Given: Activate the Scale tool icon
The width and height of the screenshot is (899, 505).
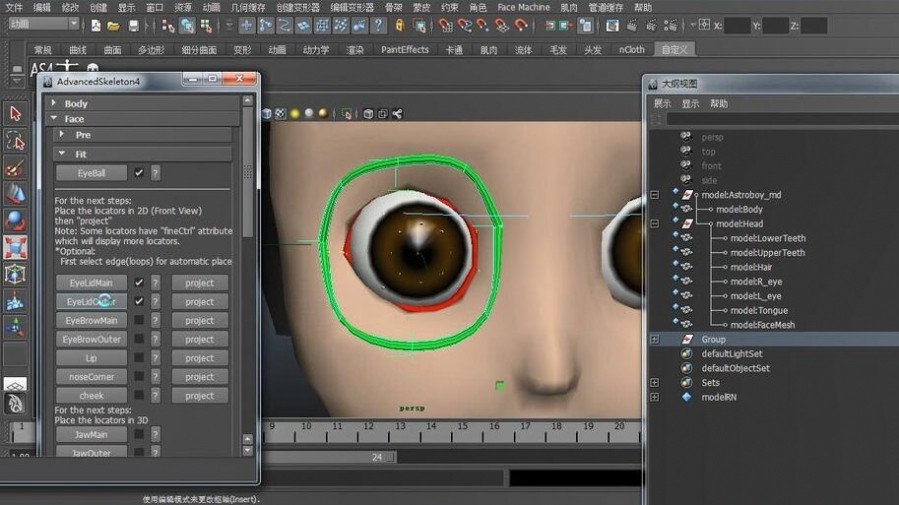Looking at the screenshot, I should click(x=15, y=248).
